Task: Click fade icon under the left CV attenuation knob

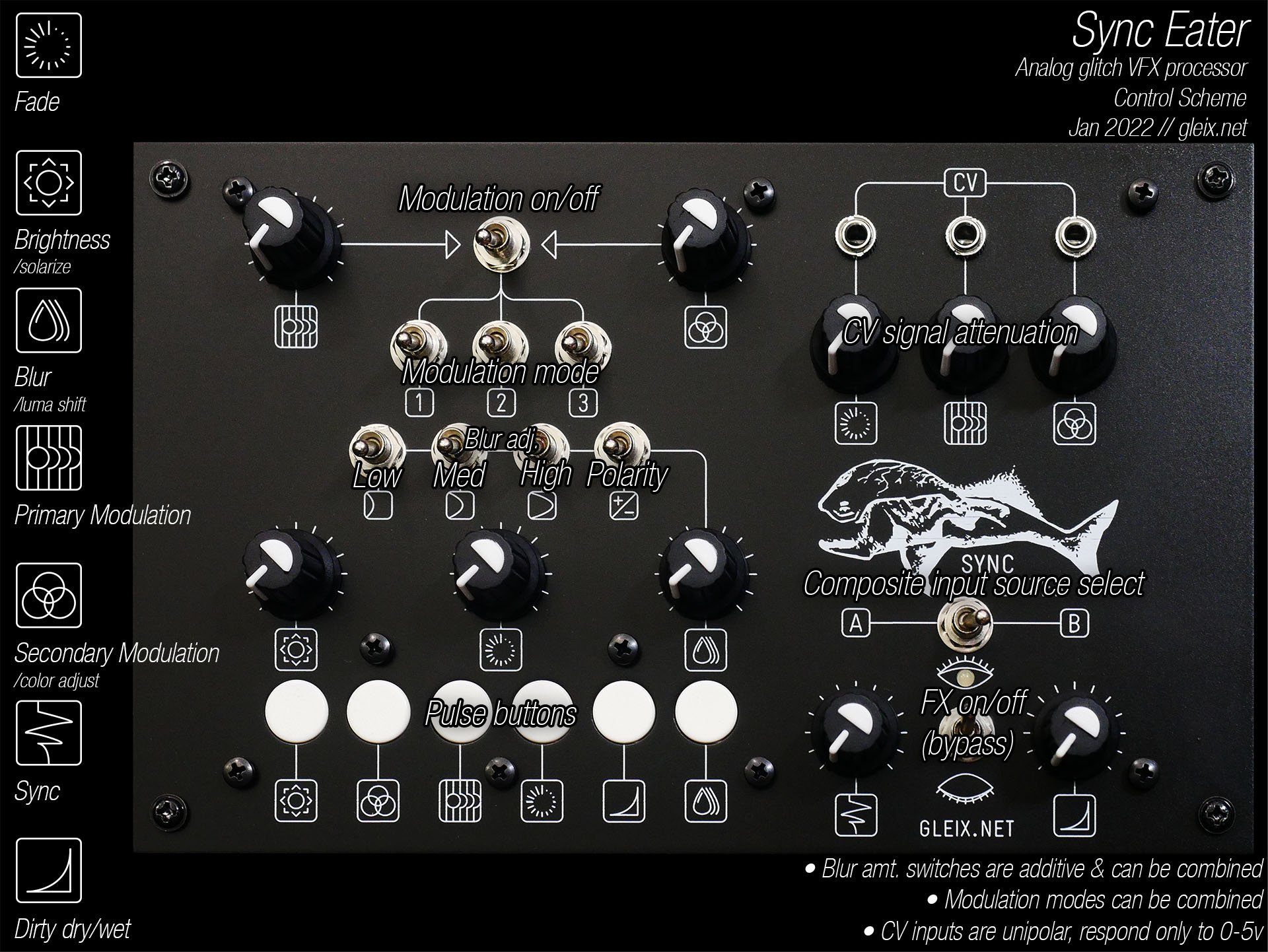Action: pos(856,423)
